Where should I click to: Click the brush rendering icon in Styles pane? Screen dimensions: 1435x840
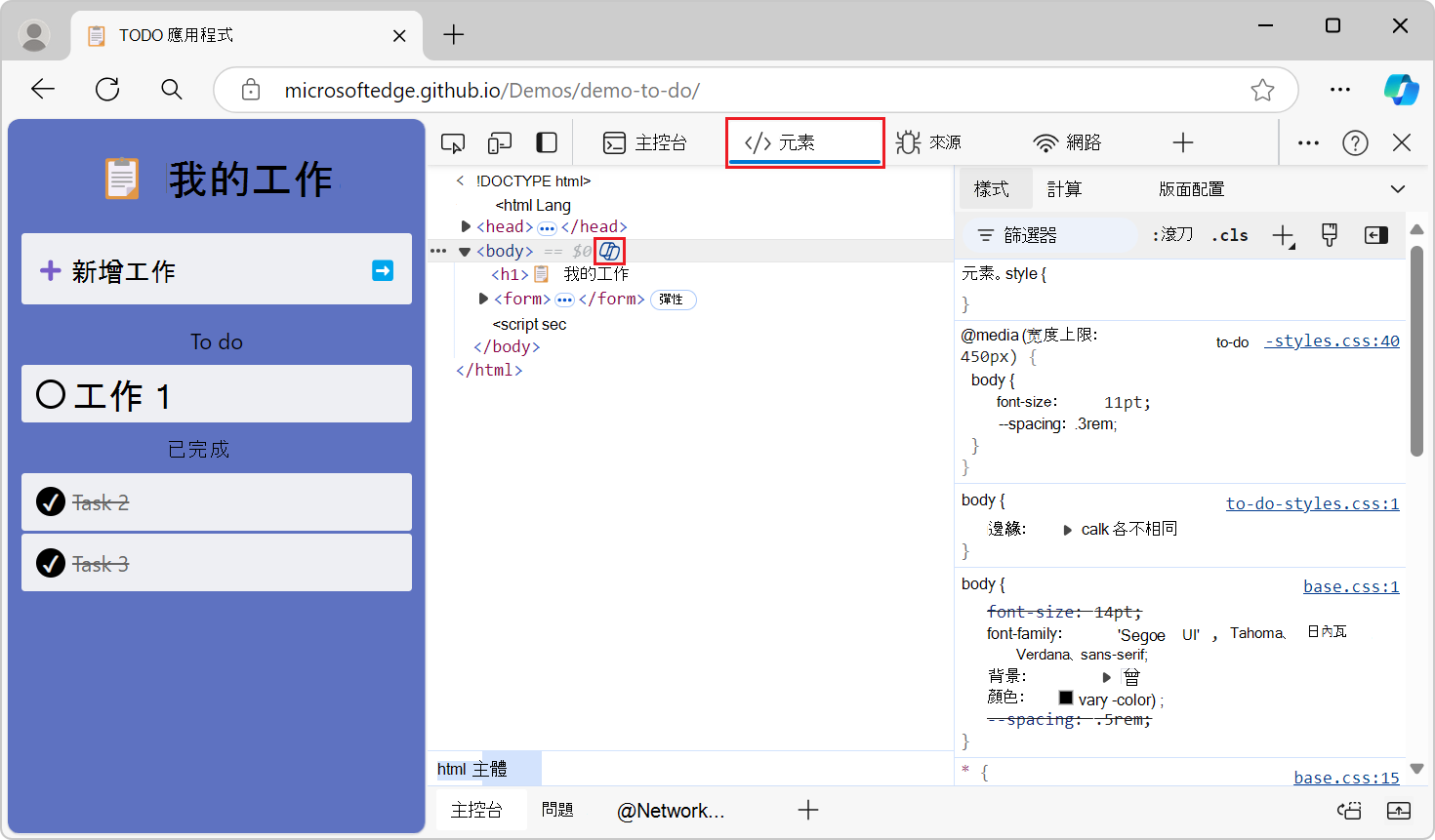[x=1329, y=235]
